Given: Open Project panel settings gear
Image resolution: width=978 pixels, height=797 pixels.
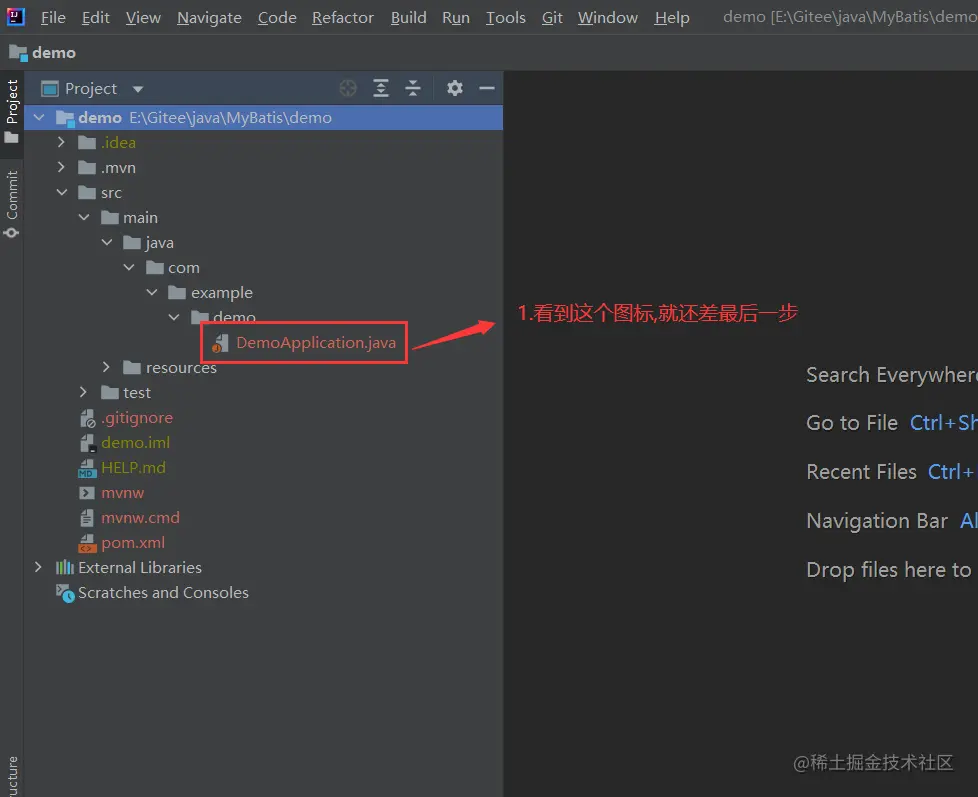Looking at the screenshot, I should point(455,89).
